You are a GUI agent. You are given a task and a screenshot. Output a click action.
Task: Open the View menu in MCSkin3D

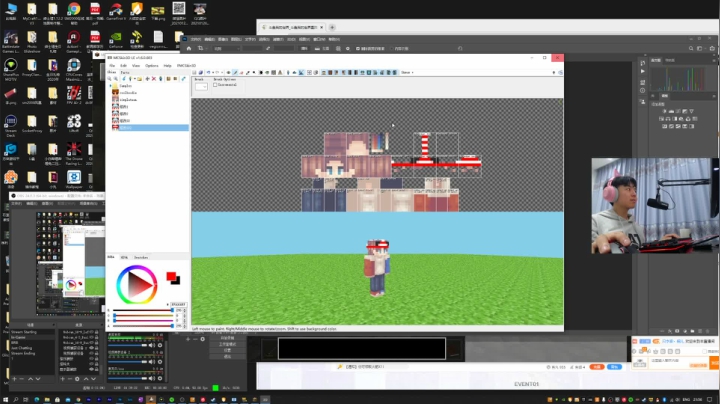pyautogui.click(x=136, y=66)
